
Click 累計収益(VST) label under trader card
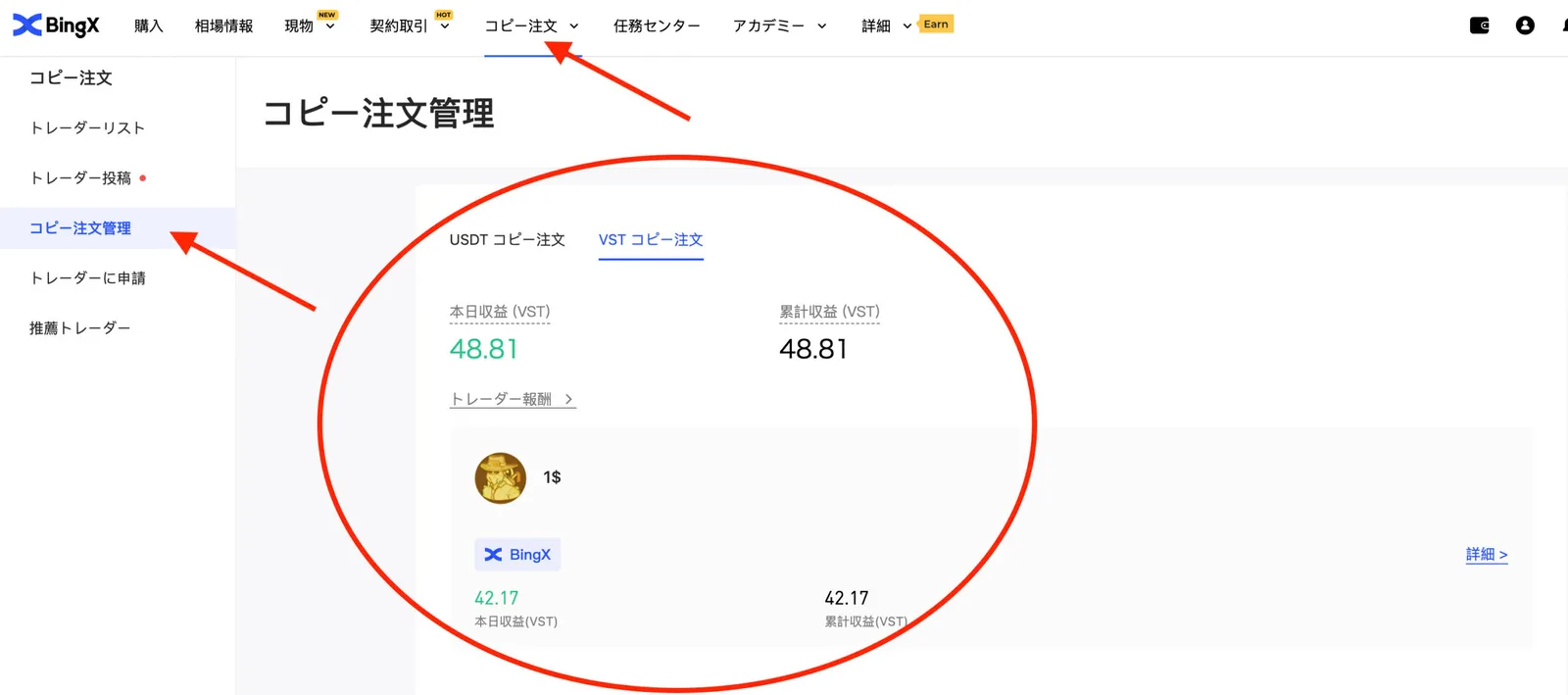(866, 621)
